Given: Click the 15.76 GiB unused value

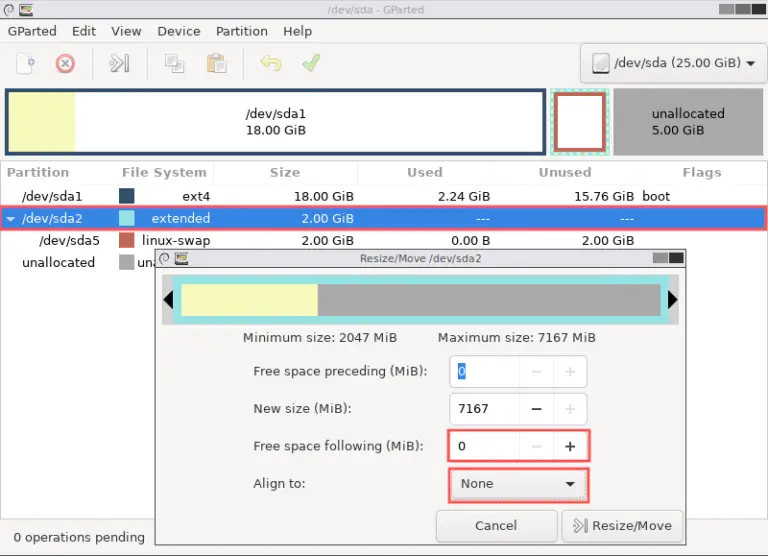Looking at the screenshot, I should [604, 196].
